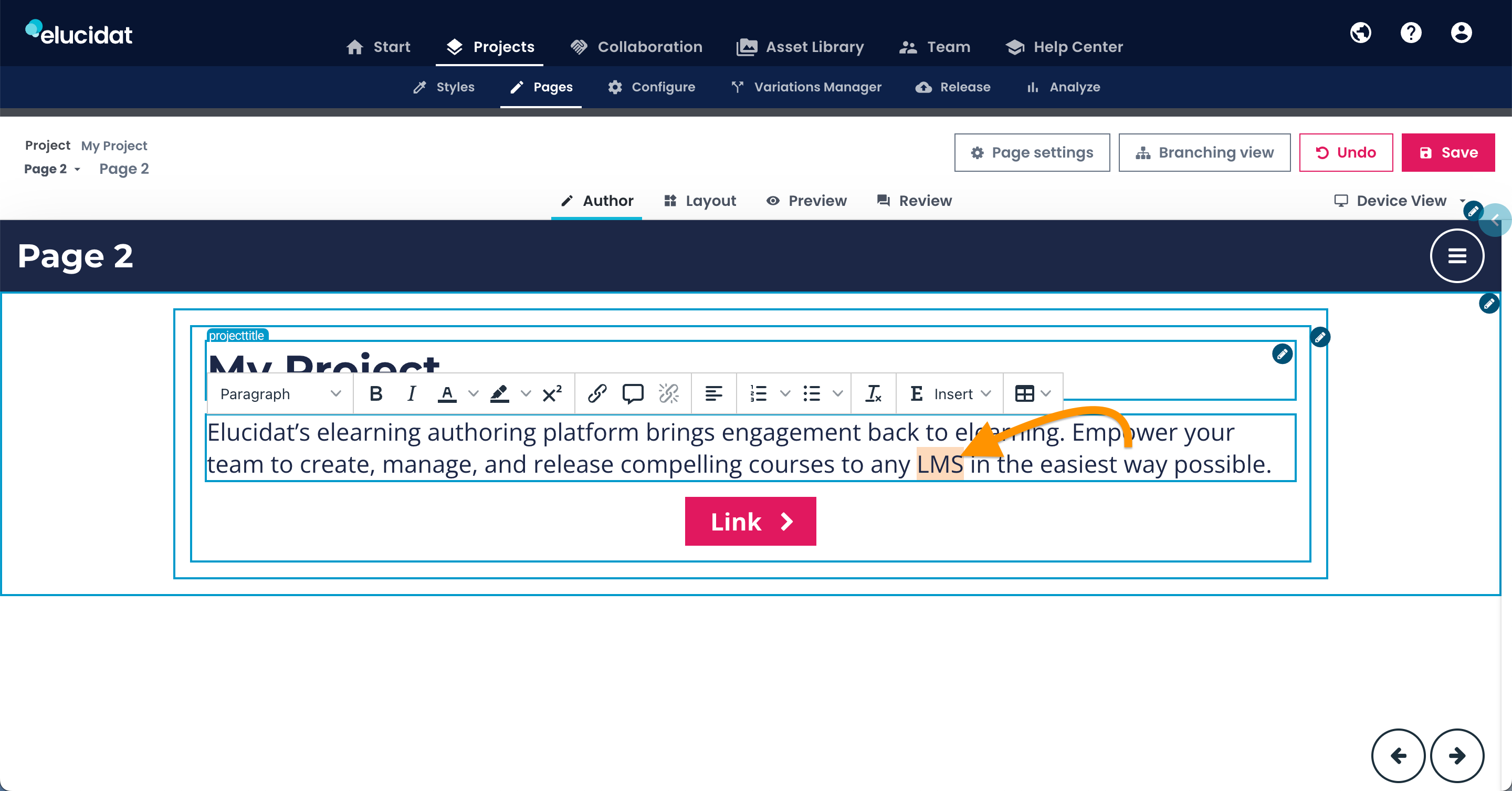Go to the Start menu item
Screen dimensions: 1512x791
[379, 47]
